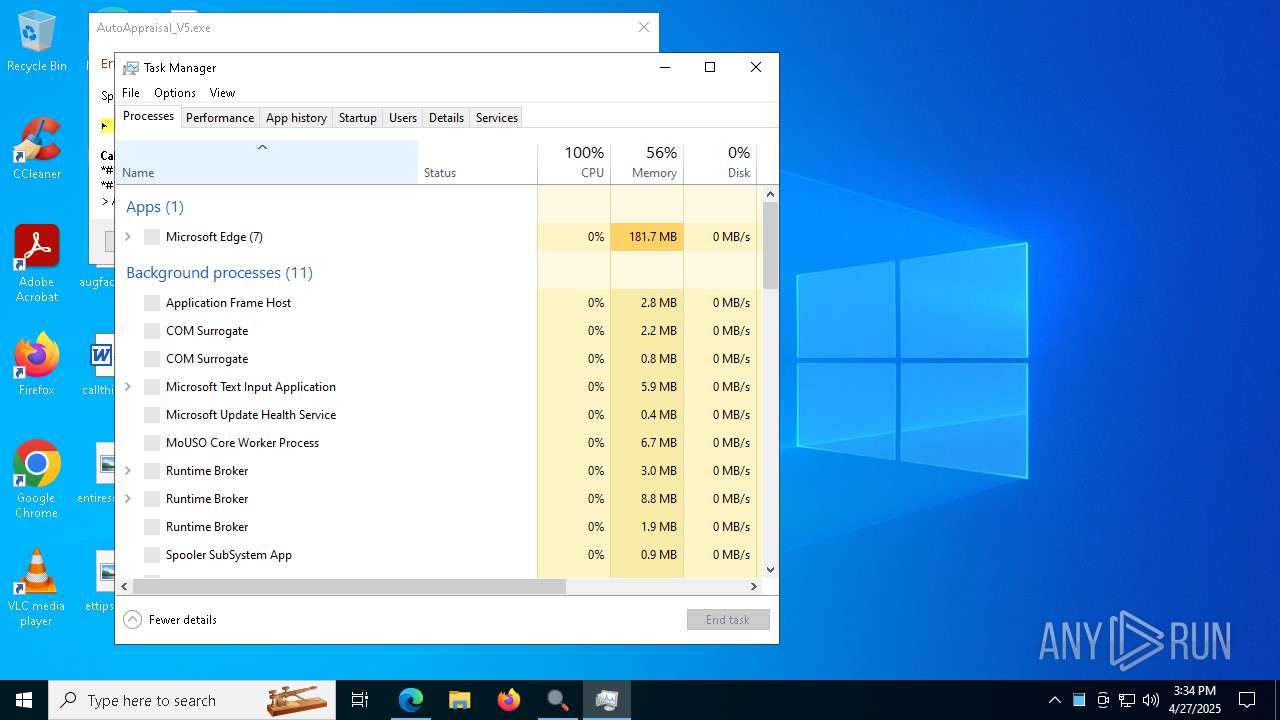Image resolution: width=1280 pixels, height=720 pixels.
Task: Click the clock showing 3:34 PM
Action: click(x=1195, y=700)
